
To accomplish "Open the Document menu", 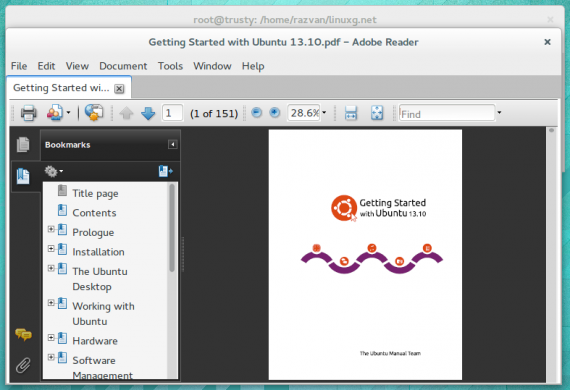I will point(123,66).
